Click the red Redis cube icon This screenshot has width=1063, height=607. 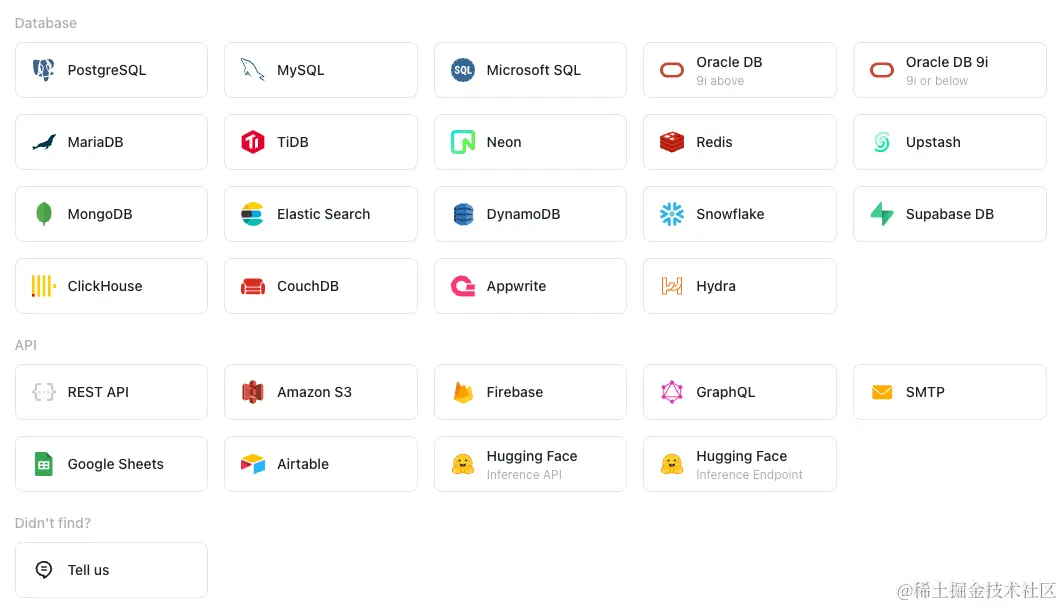(672, 142)
